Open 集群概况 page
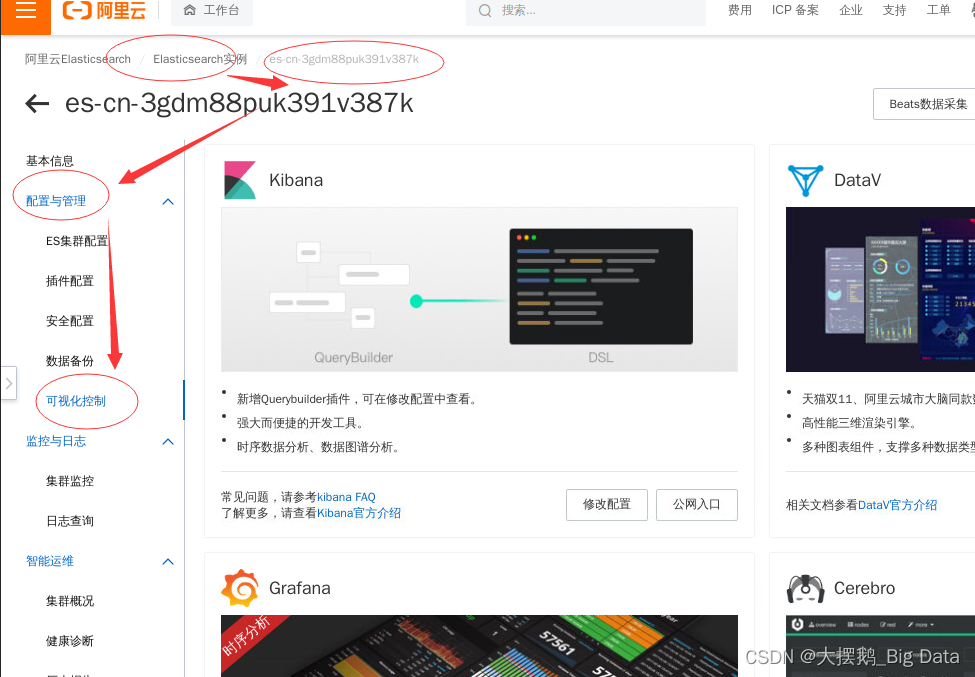The height and width of the screenshot is (677, 975). [x=70, y=601]
